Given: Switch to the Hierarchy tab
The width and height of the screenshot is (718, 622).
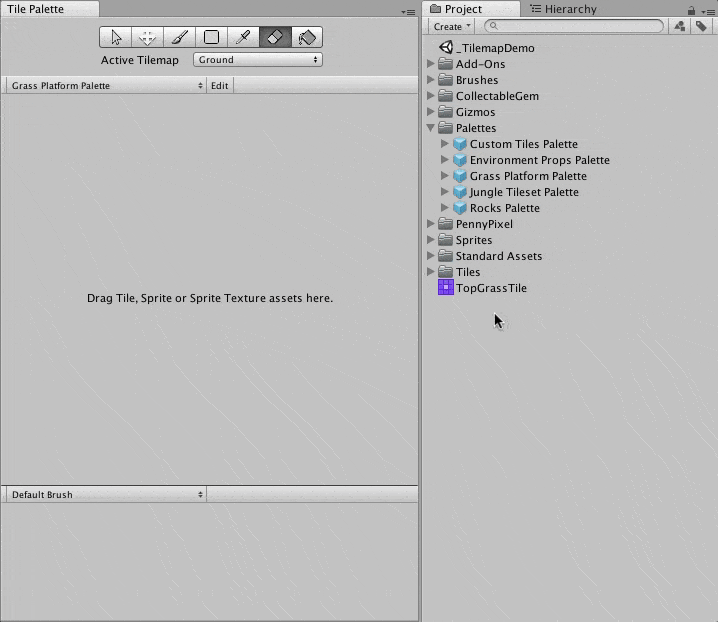Looking at the screenshot, I should (x=563, y=9).
